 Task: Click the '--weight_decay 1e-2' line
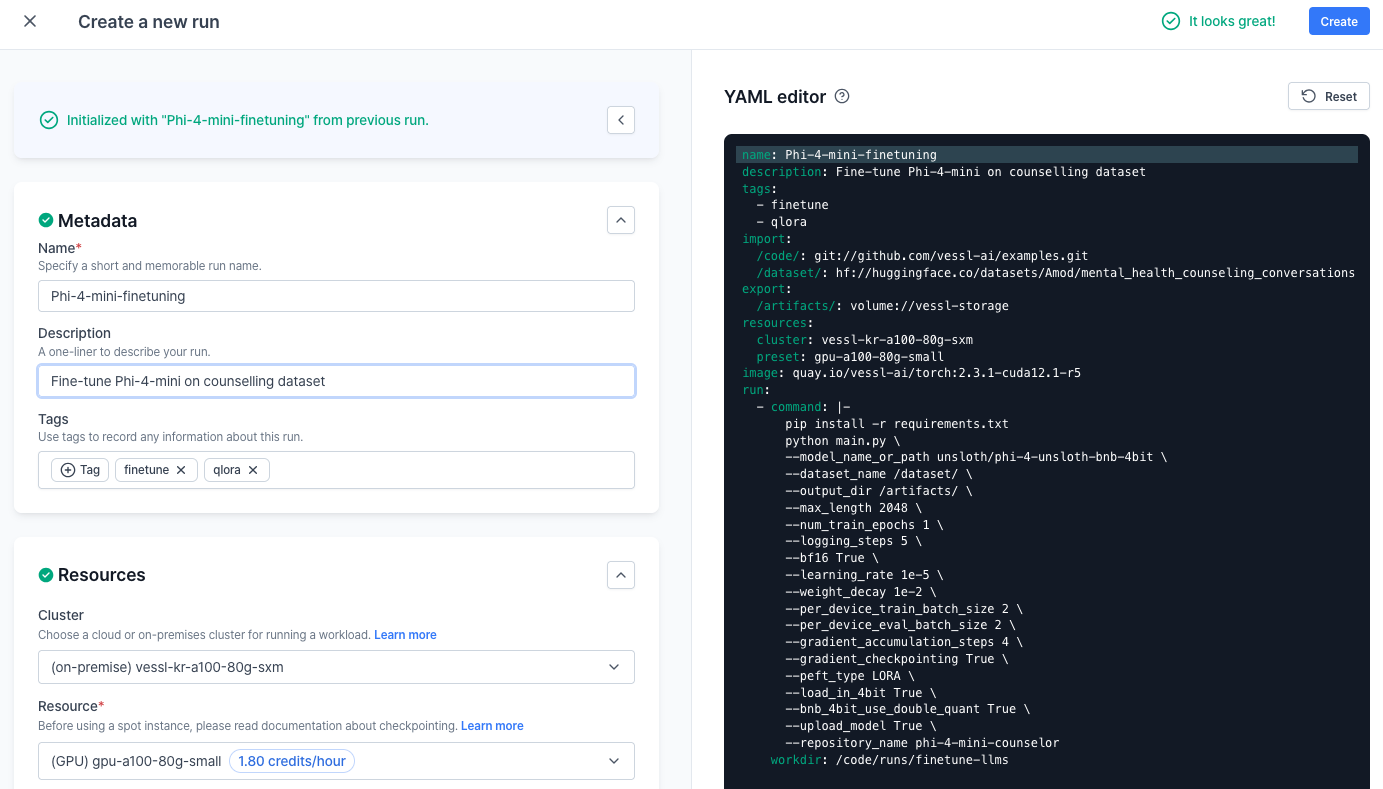860,592
